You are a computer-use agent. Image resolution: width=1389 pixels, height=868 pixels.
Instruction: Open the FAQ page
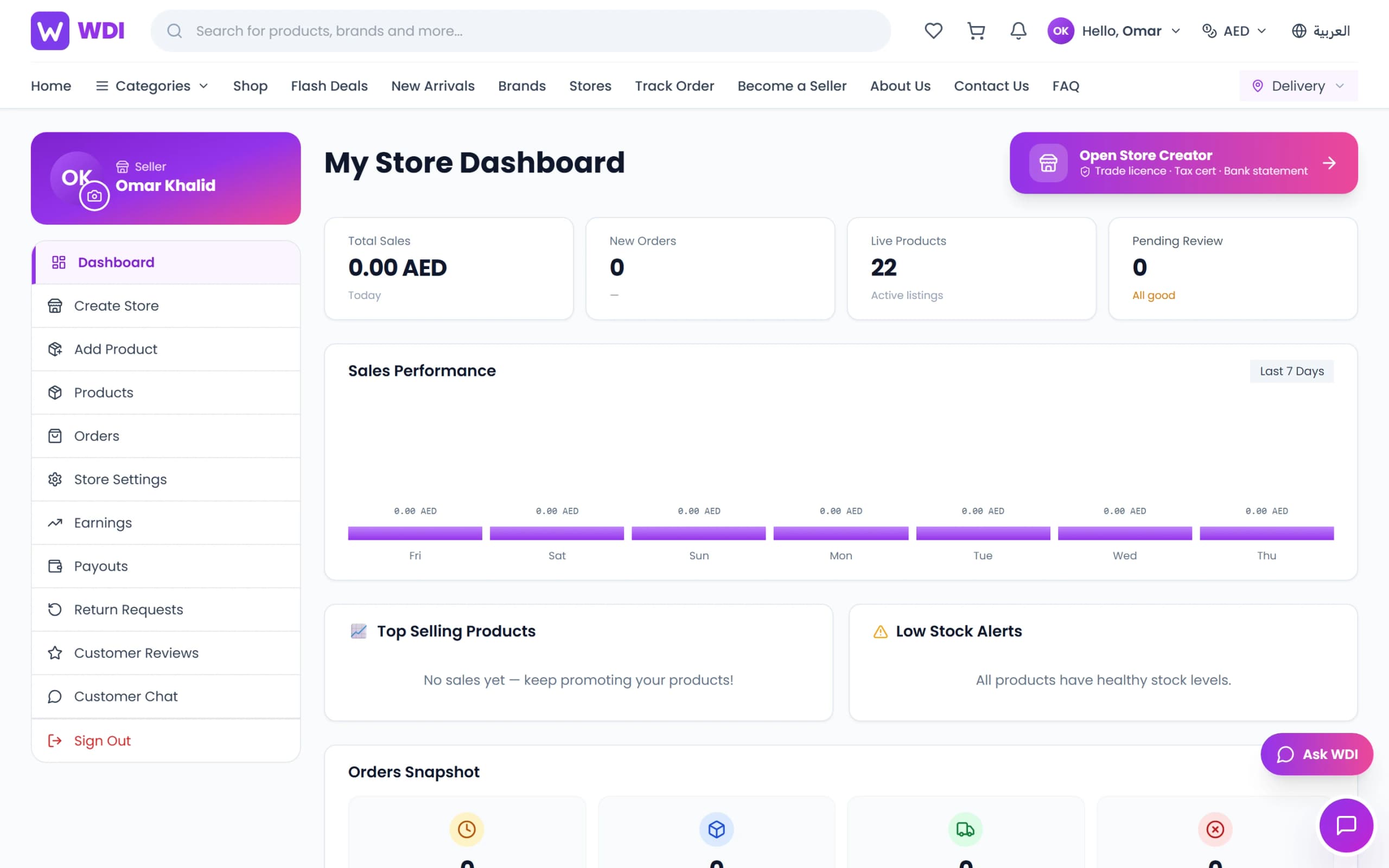point(1066,86)
